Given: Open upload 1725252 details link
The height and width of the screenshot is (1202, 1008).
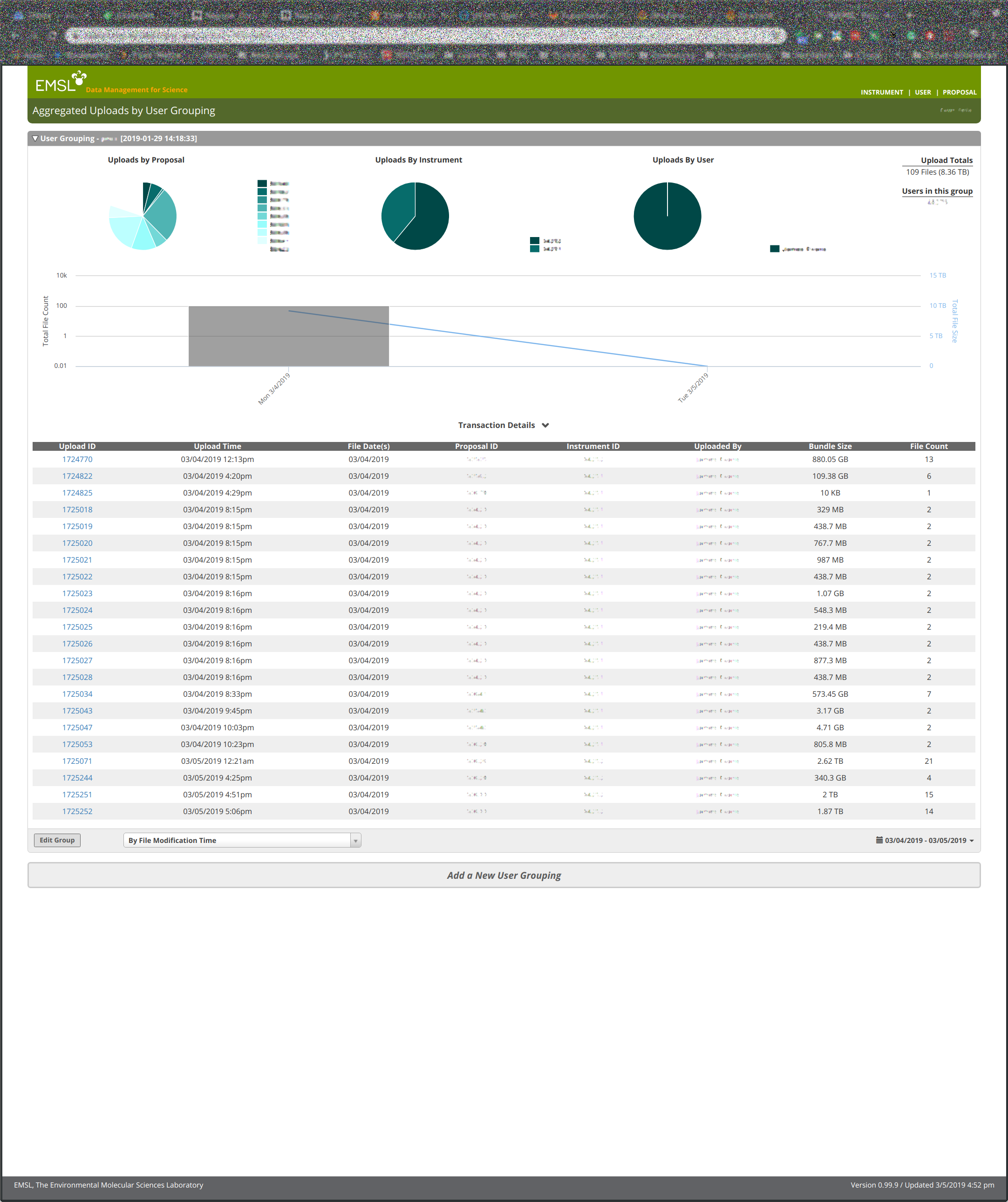Looking at the screenshot, I should (77, 811).
